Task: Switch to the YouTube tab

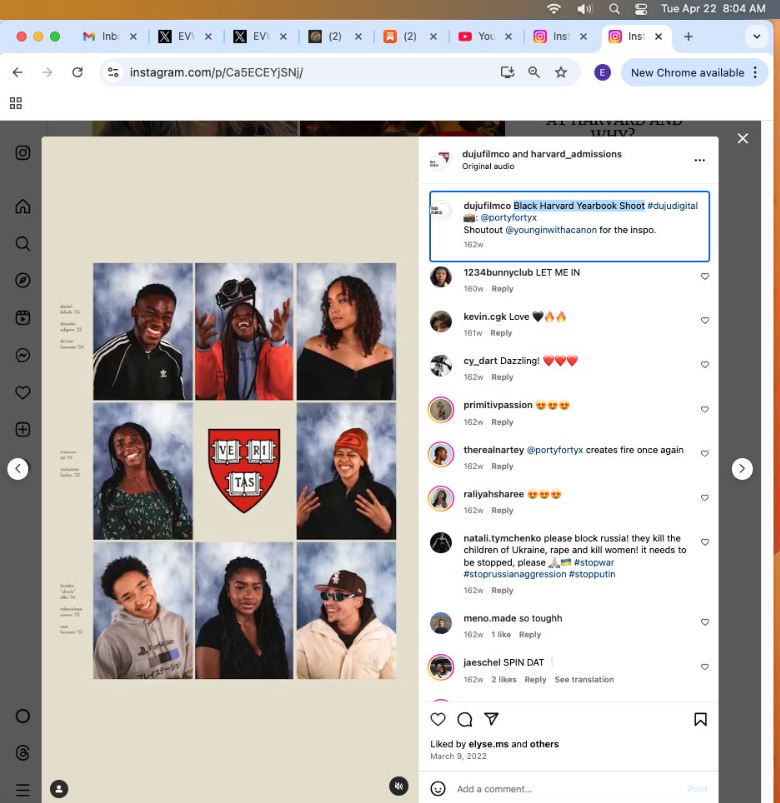Action: coord(484,36)
